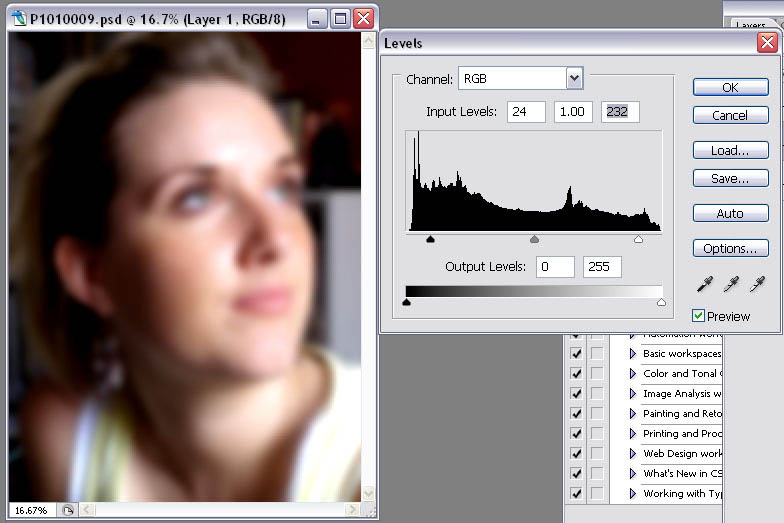Toggle the checkmark for Printing and Proofing
The image size is (784, 523).
pyautogui.click(x=576, y=434)
